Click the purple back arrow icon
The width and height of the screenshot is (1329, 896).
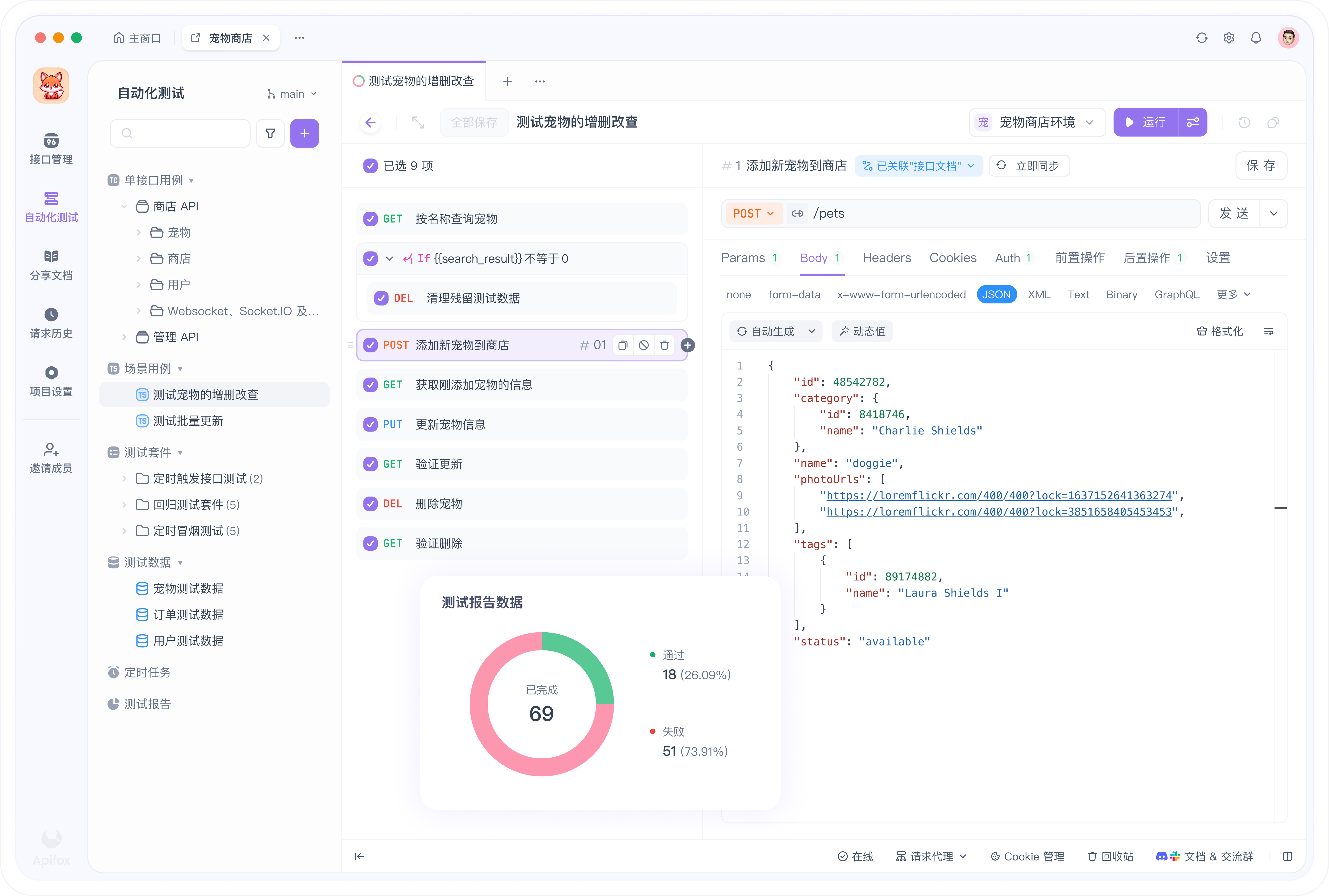pyautogui.click(x=370, y=122)
